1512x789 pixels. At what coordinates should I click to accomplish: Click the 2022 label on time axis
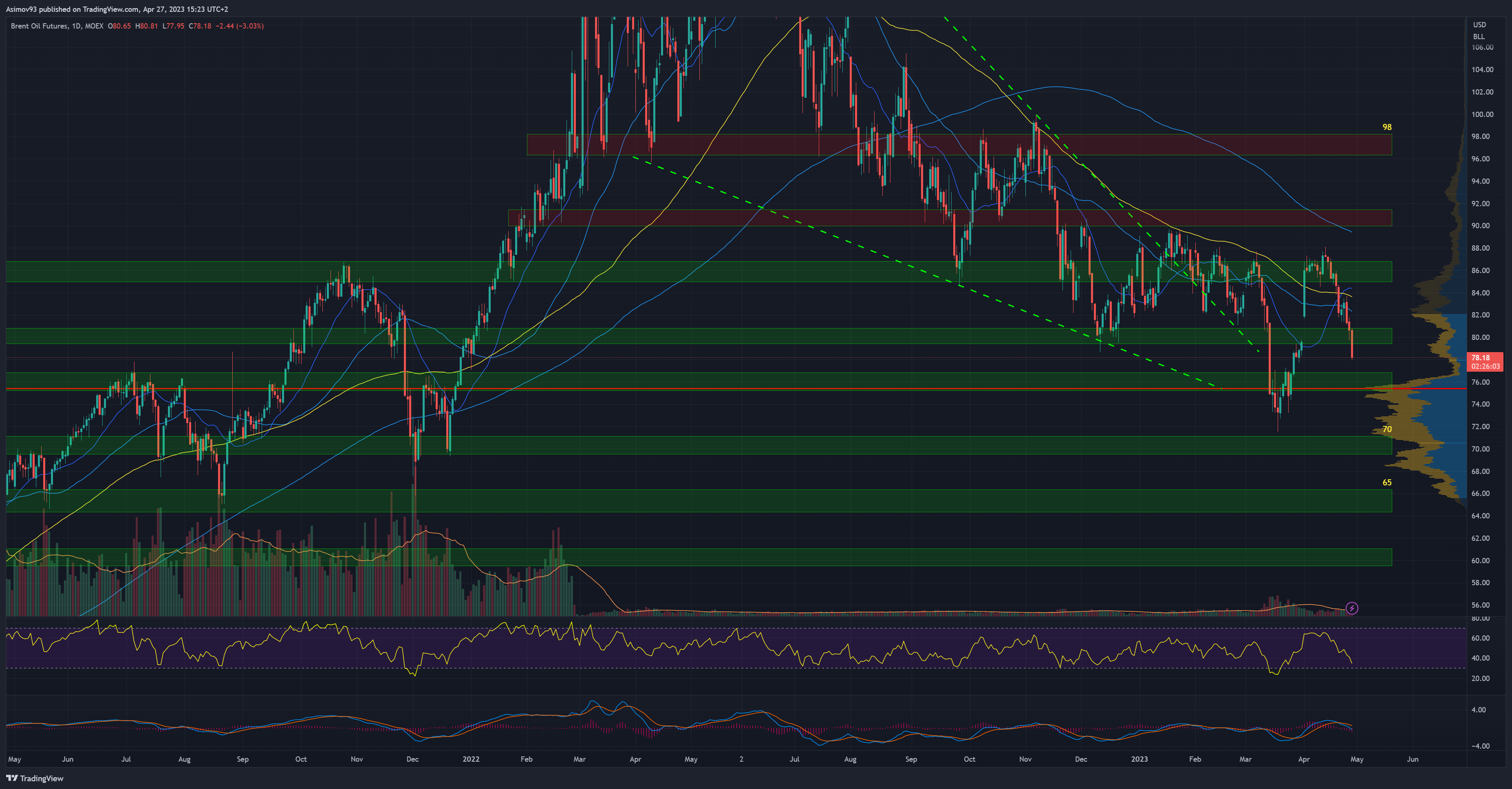(471, 759)
